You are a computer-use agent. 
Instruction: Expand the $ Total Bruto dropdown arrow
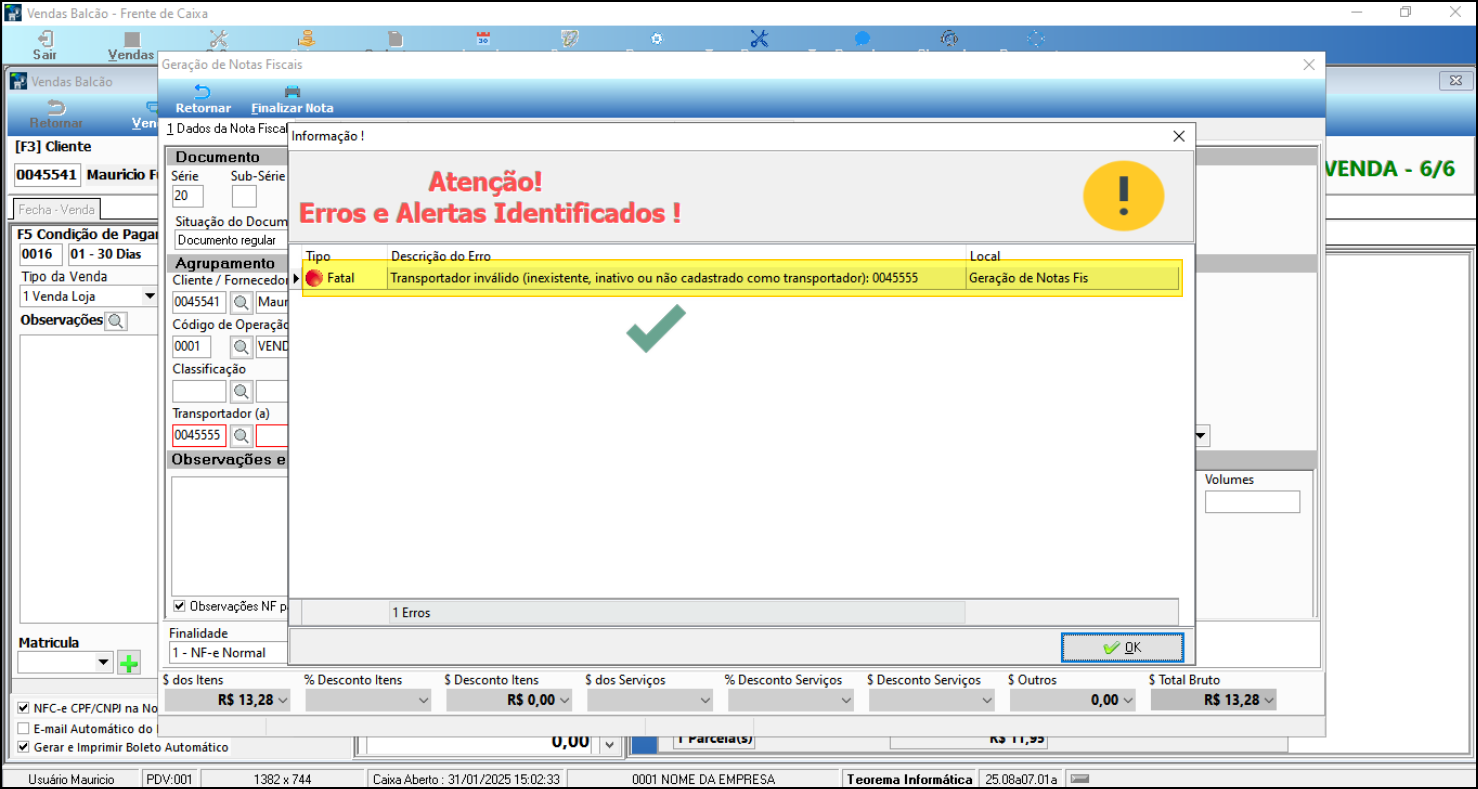pyautogui.click(x=1269, y=700)
